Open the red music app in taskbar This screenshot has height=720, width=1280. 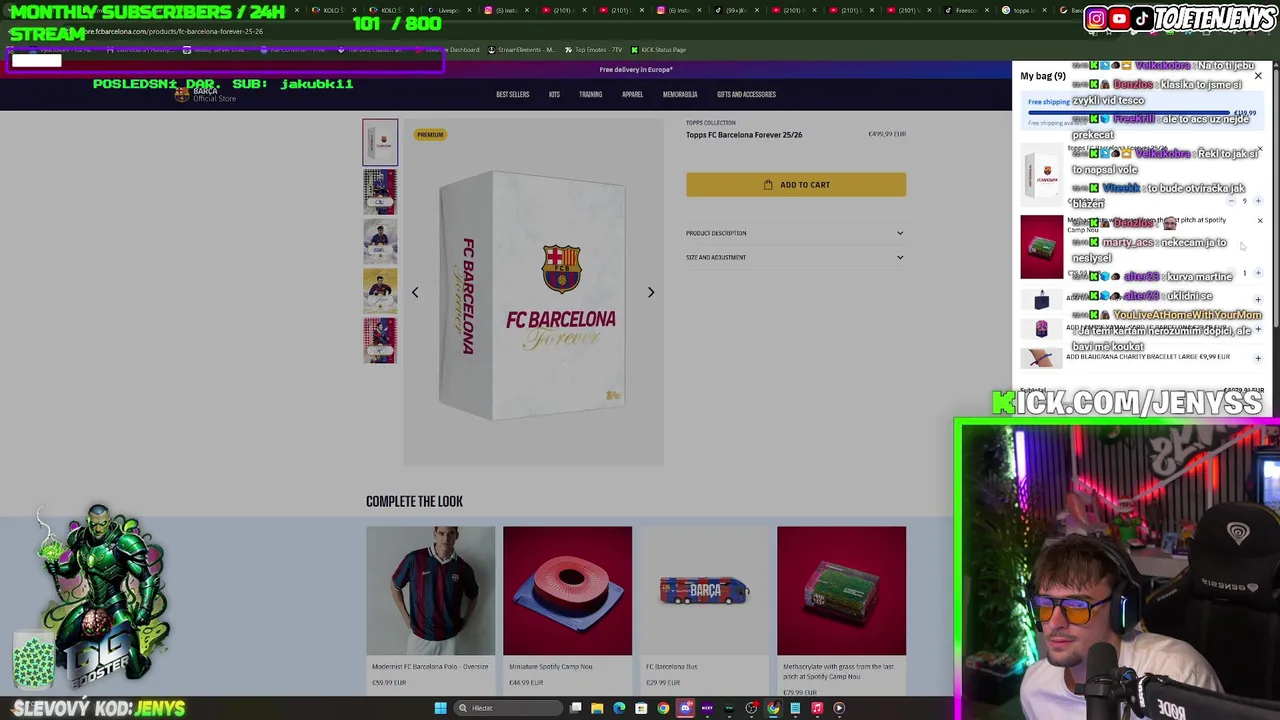pyautogui.click(x=817, y=708)
